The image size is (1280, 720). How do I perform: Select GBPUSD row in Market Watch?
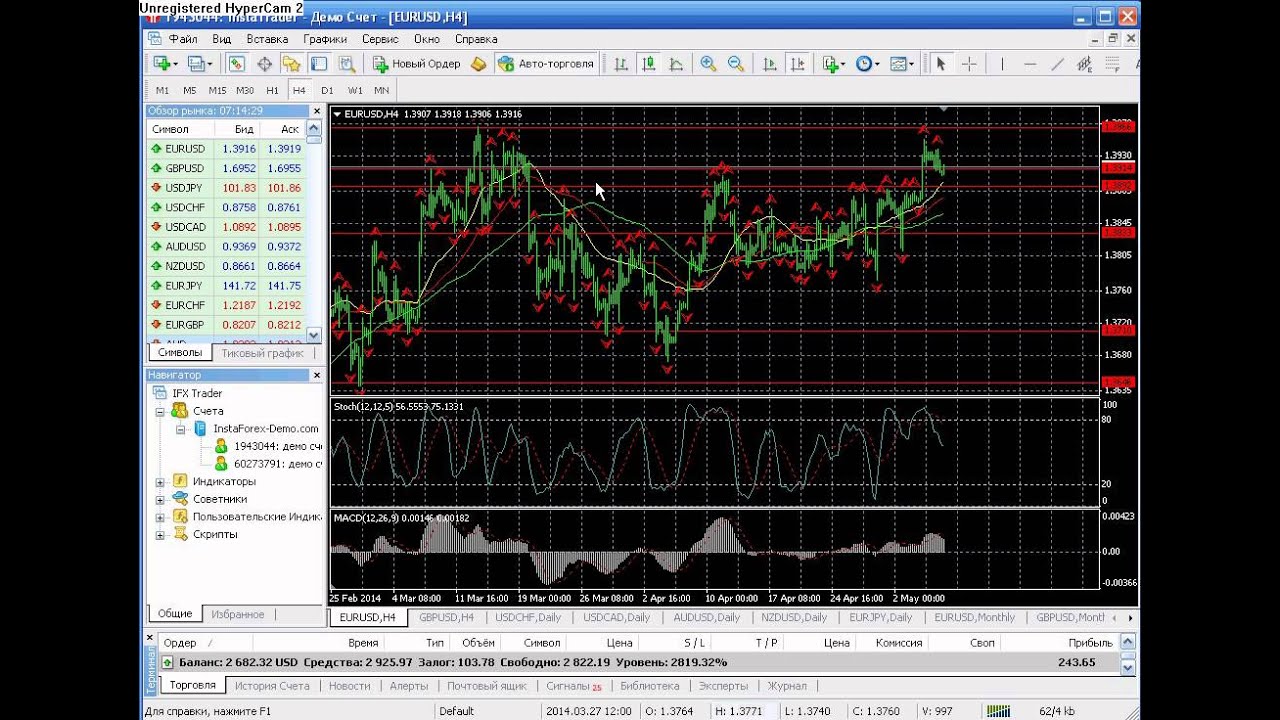(226, 168)
